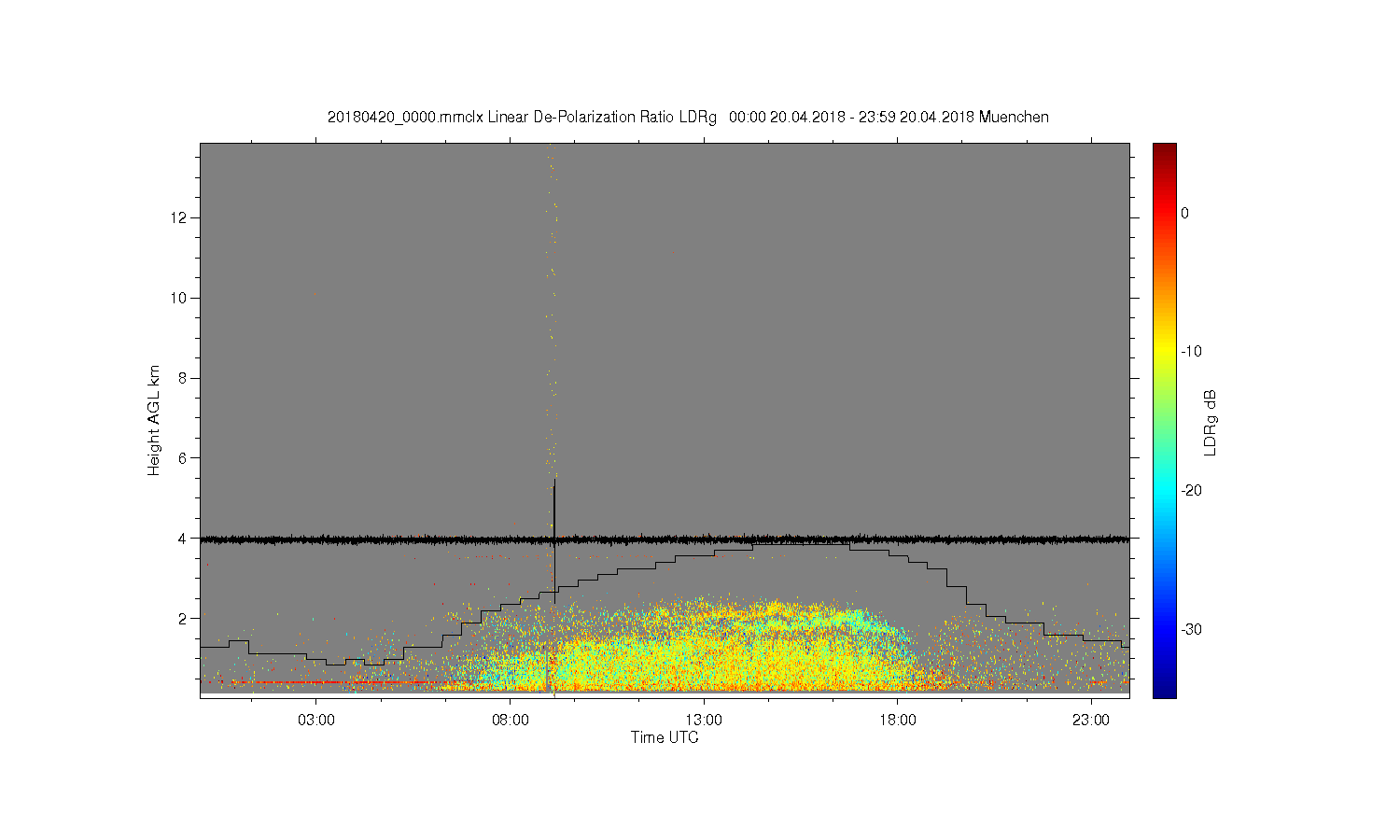The height and width of the screenshot is (840, 1400).
Task: Click the height tick label '4'
Action: pos(184,539)
